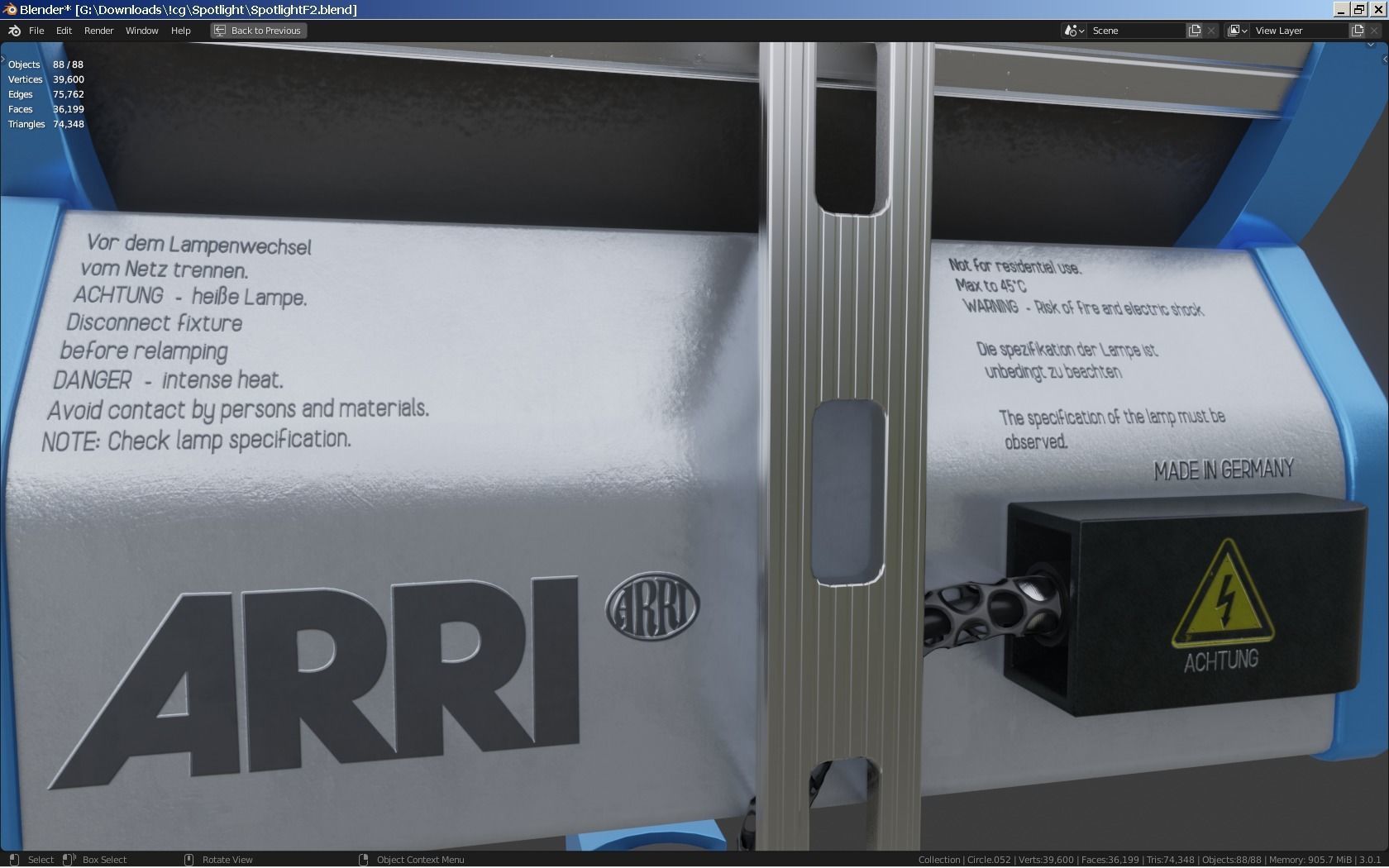The height and width of the screenshot is (868, 1389).
Task: Click the Edges 75,762 statistic
Action: [45, 94]
